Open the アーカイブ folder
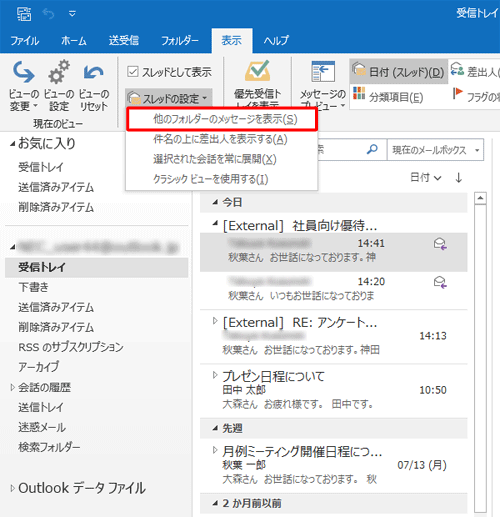This screenshot has width=500, height=517. (39, 367)
